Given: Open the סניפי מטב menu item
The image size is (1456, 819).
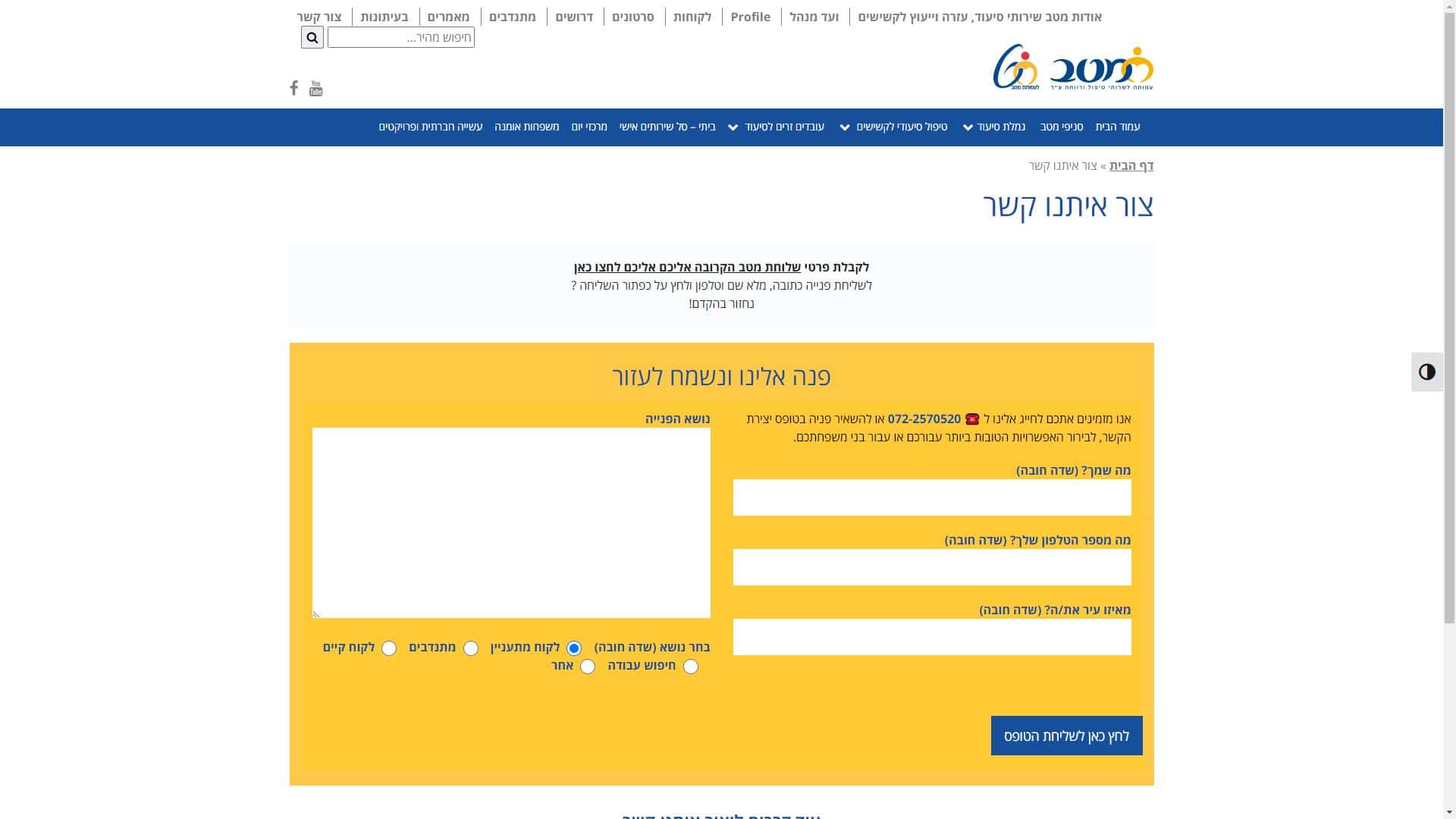Looking at the screenshot, I should 1061,127.
